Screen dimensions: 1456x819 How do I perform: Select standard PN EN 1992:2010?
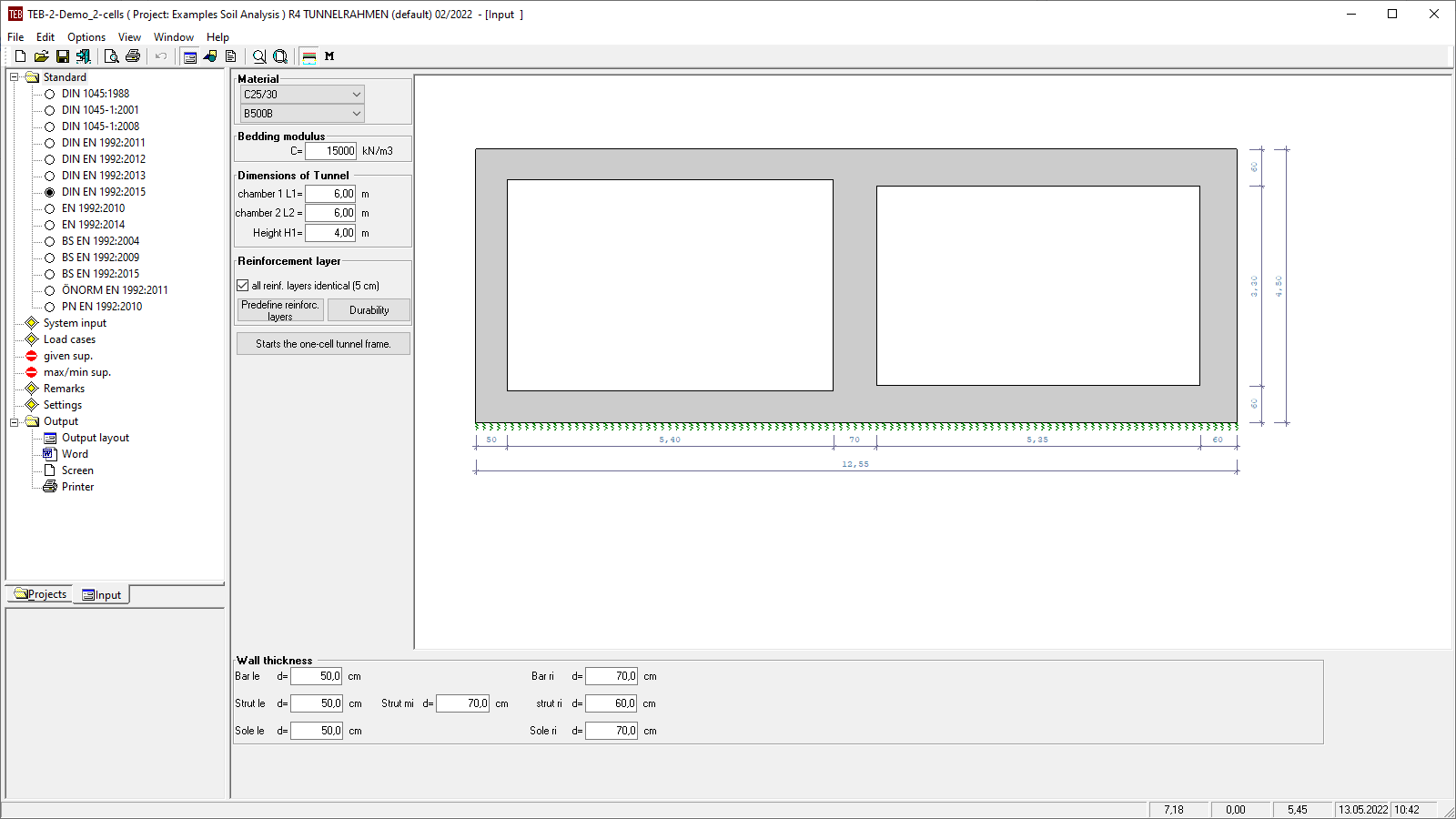coord(50,307)
